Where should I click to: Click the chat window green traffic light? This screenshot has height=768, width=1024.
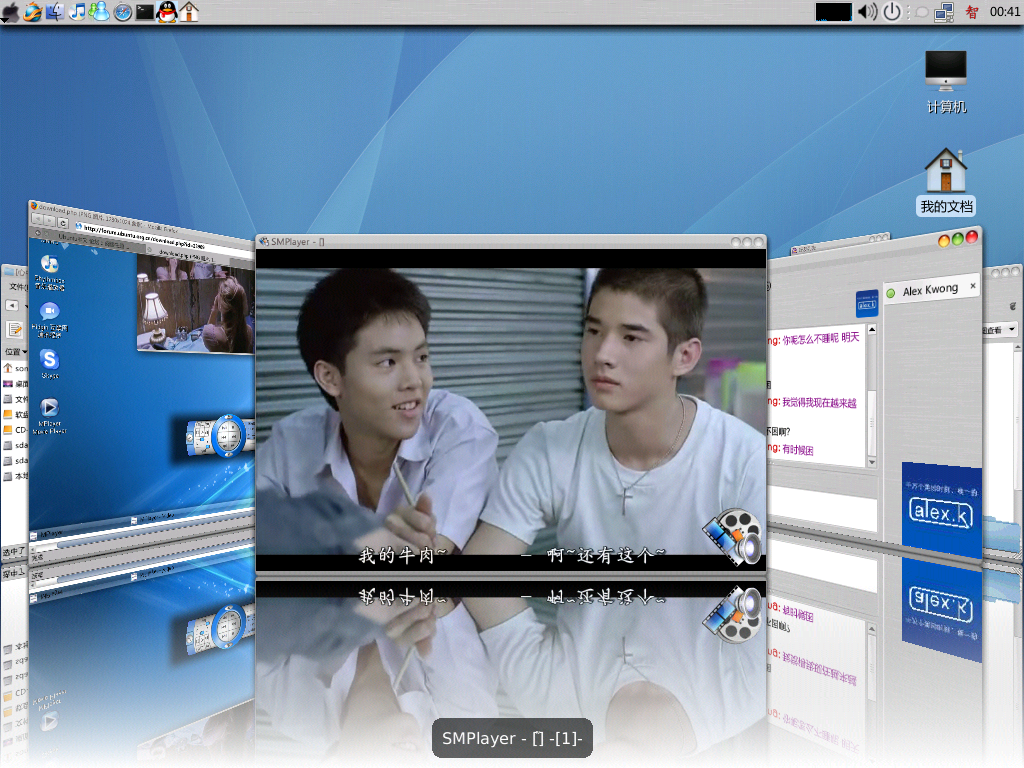[958, 239]
